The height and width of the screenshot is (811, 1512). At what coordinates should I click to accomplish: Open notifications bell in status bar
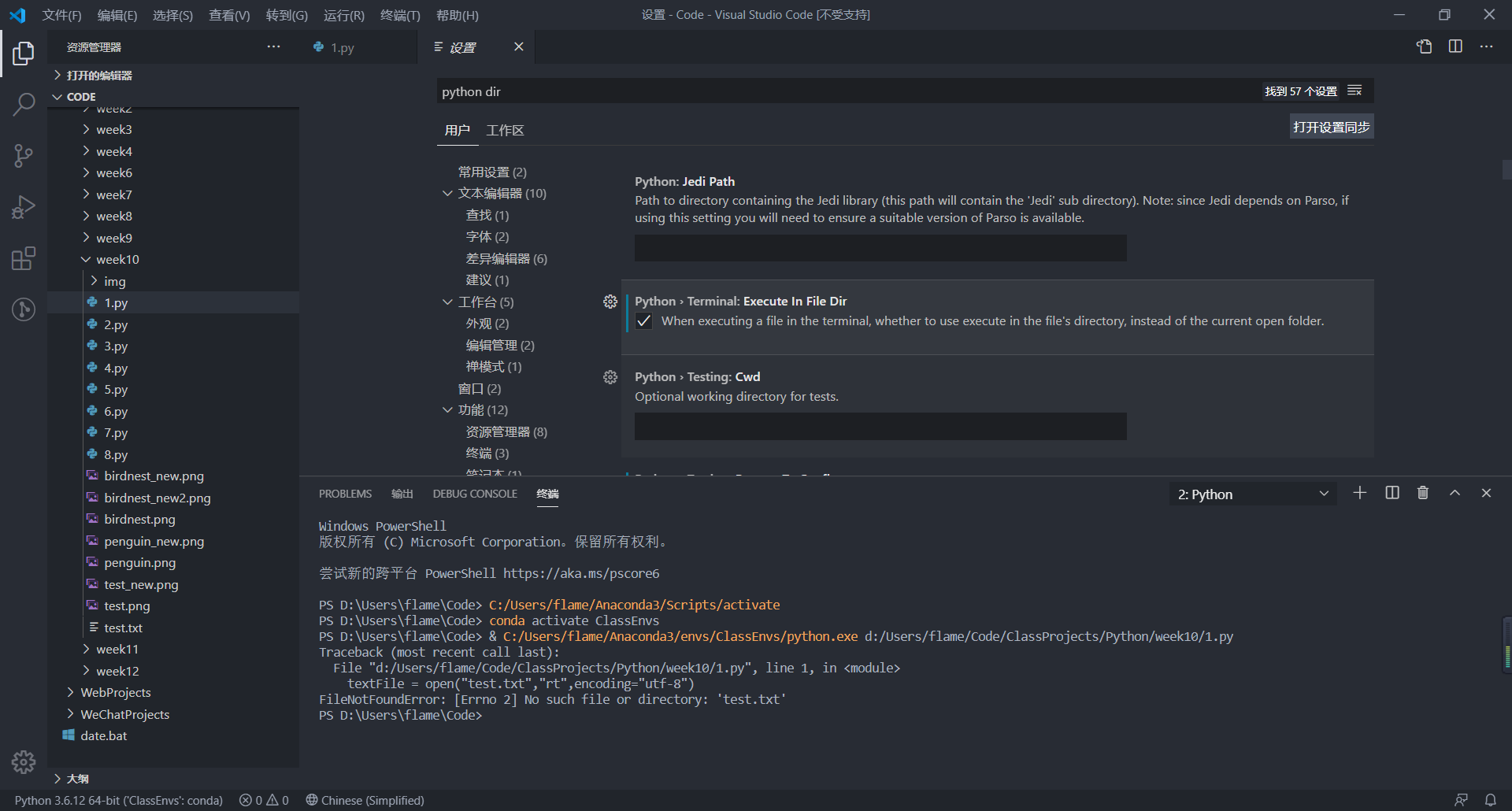click(x=1491, y=800)
